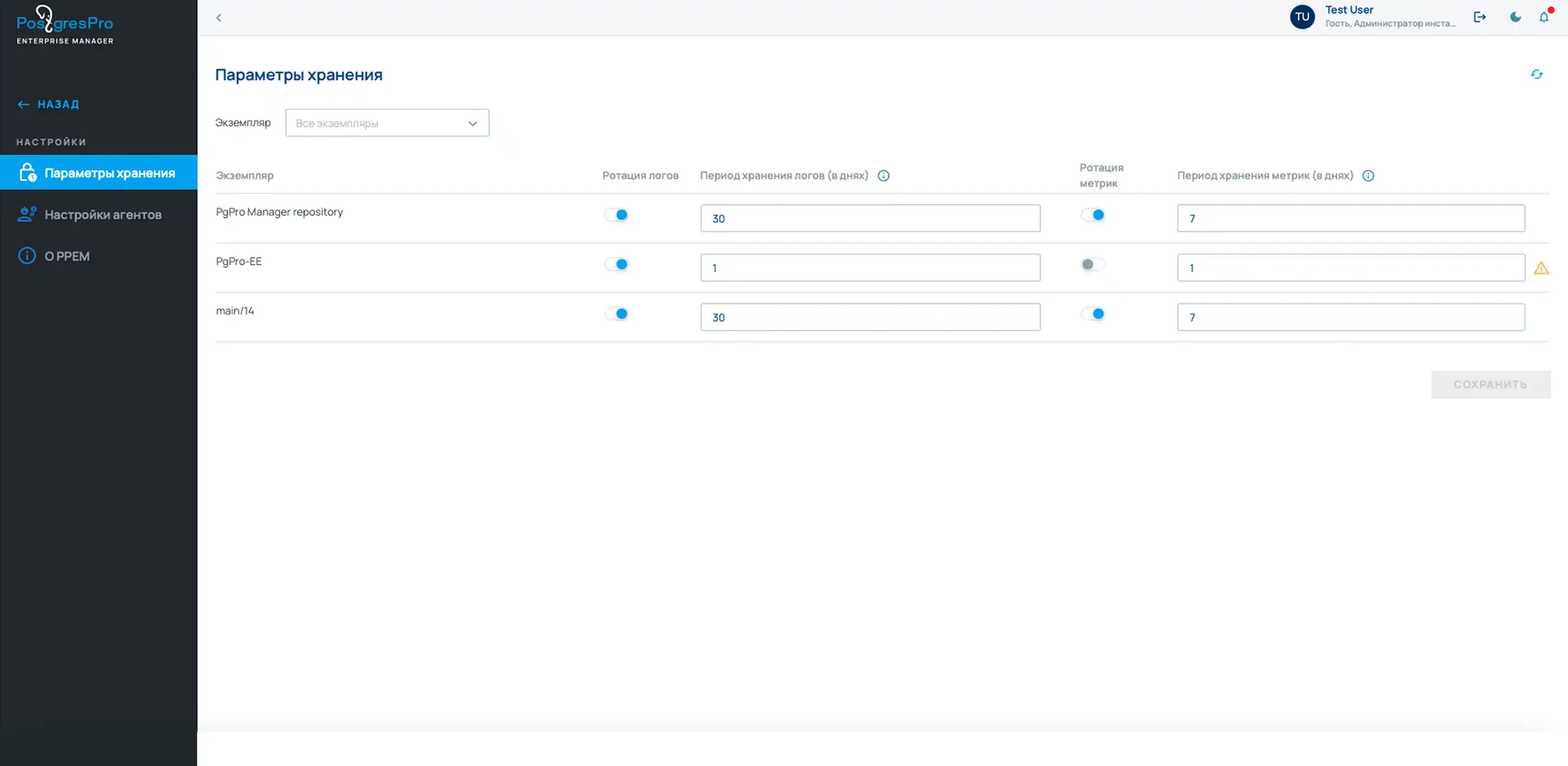The width and height of the screenshot is (1568, 766).
Task: Open Настройки агентов menu item
Action: click(102, 215)
